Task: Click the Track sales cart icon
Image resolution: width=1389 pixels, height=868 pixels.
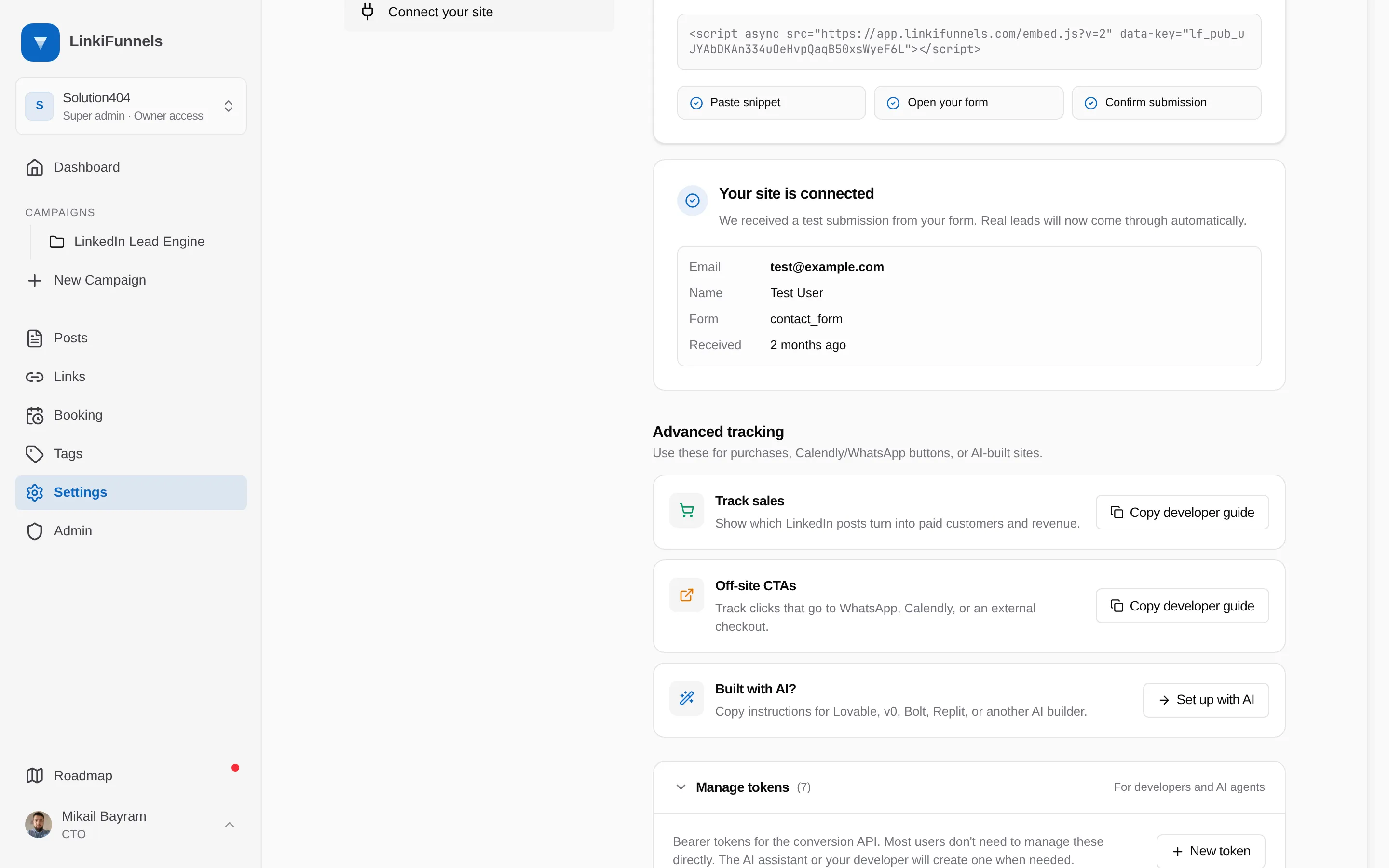Action: click(x=686, y=510)
